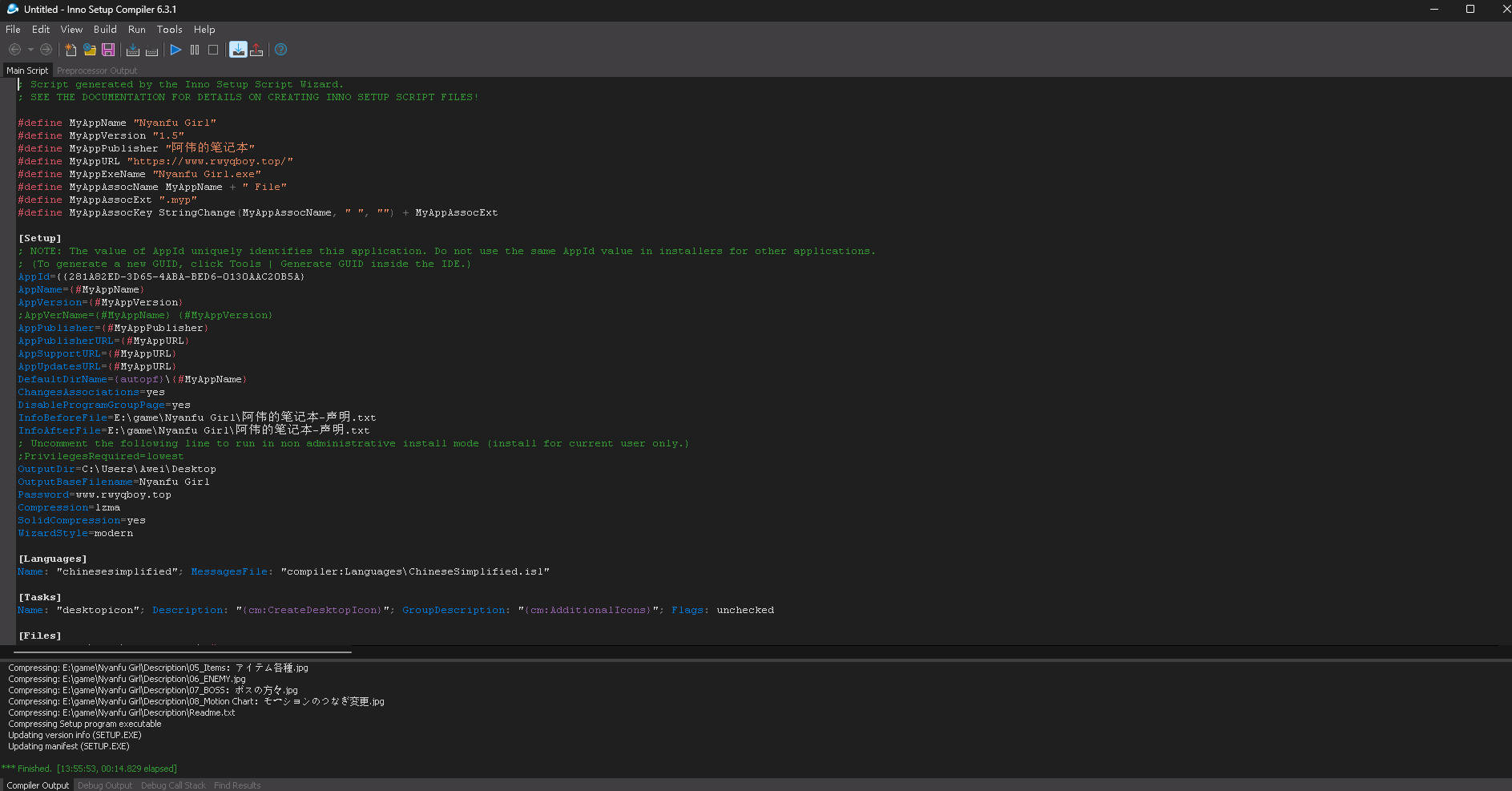Click the OutputBaseFilename=Nyanfu Girl line
The width and height of the screenshot is (1512, 791).
(114, 482)
